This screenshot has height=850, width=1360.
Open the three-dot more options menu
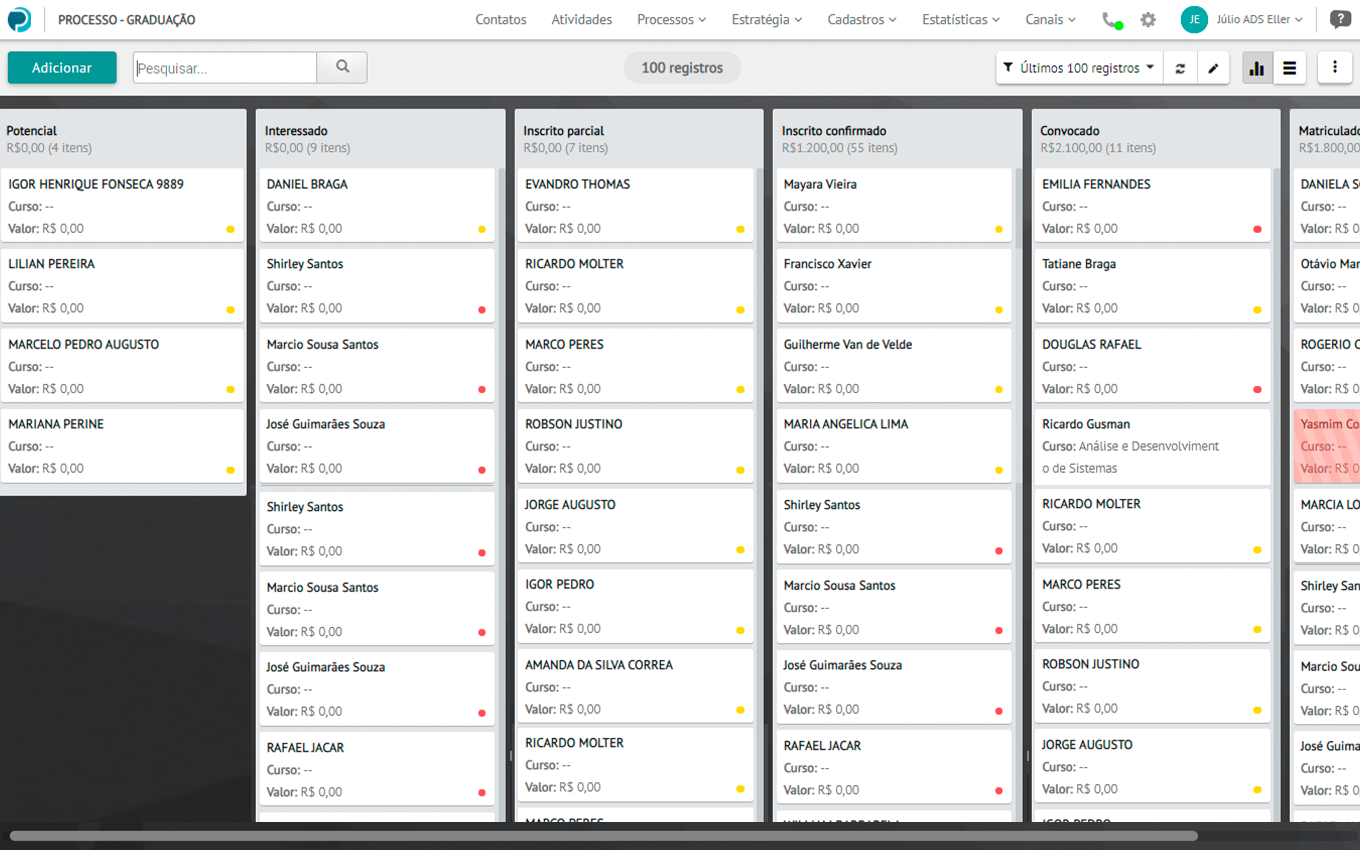(1334, 67)
